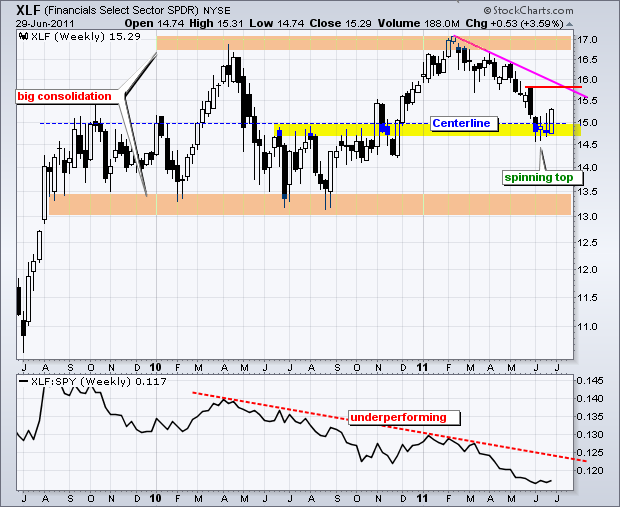Click the red horizontal resistance line near 15.8
Viewport: 620px width, 507px height.
[554, 87]
